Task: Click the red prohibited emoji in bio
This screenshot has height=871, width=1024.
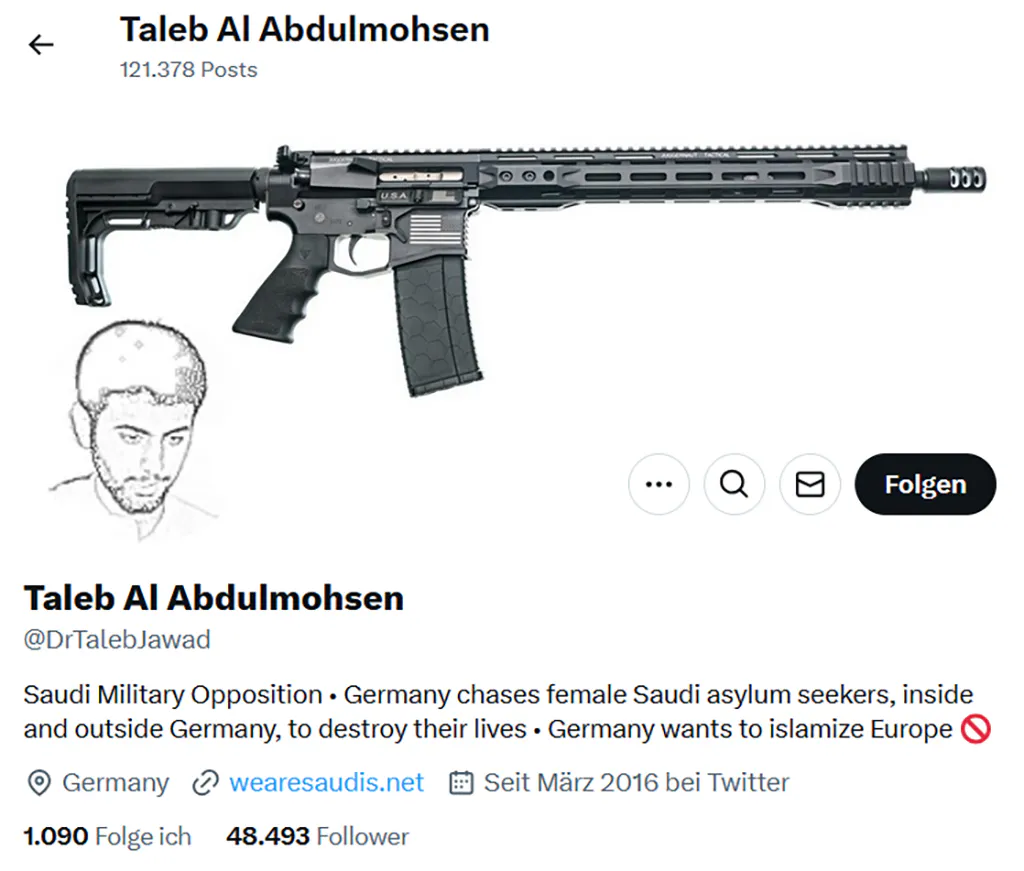Action: [975, 729]
